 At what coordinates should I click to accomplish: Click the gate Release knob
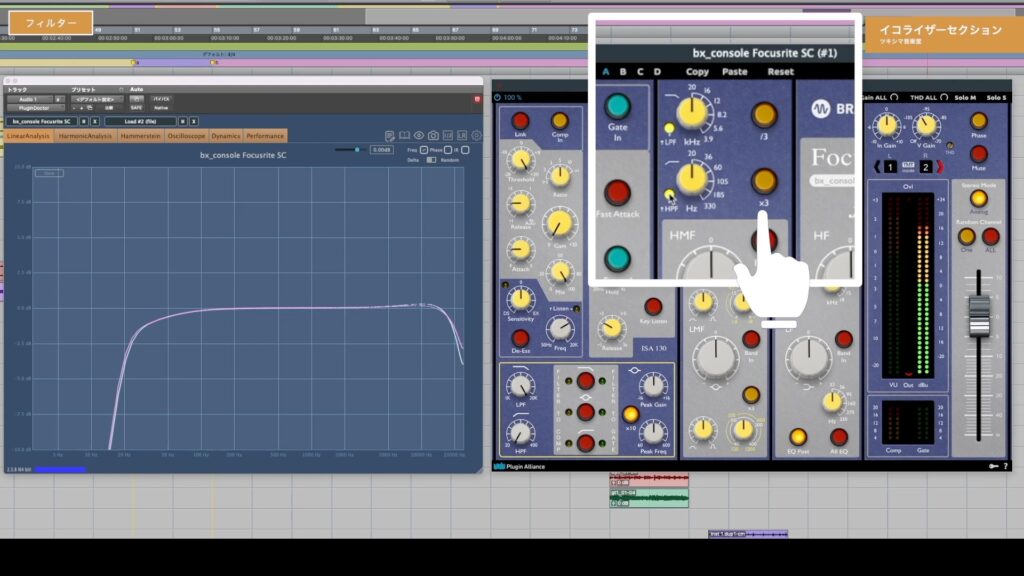611,328
